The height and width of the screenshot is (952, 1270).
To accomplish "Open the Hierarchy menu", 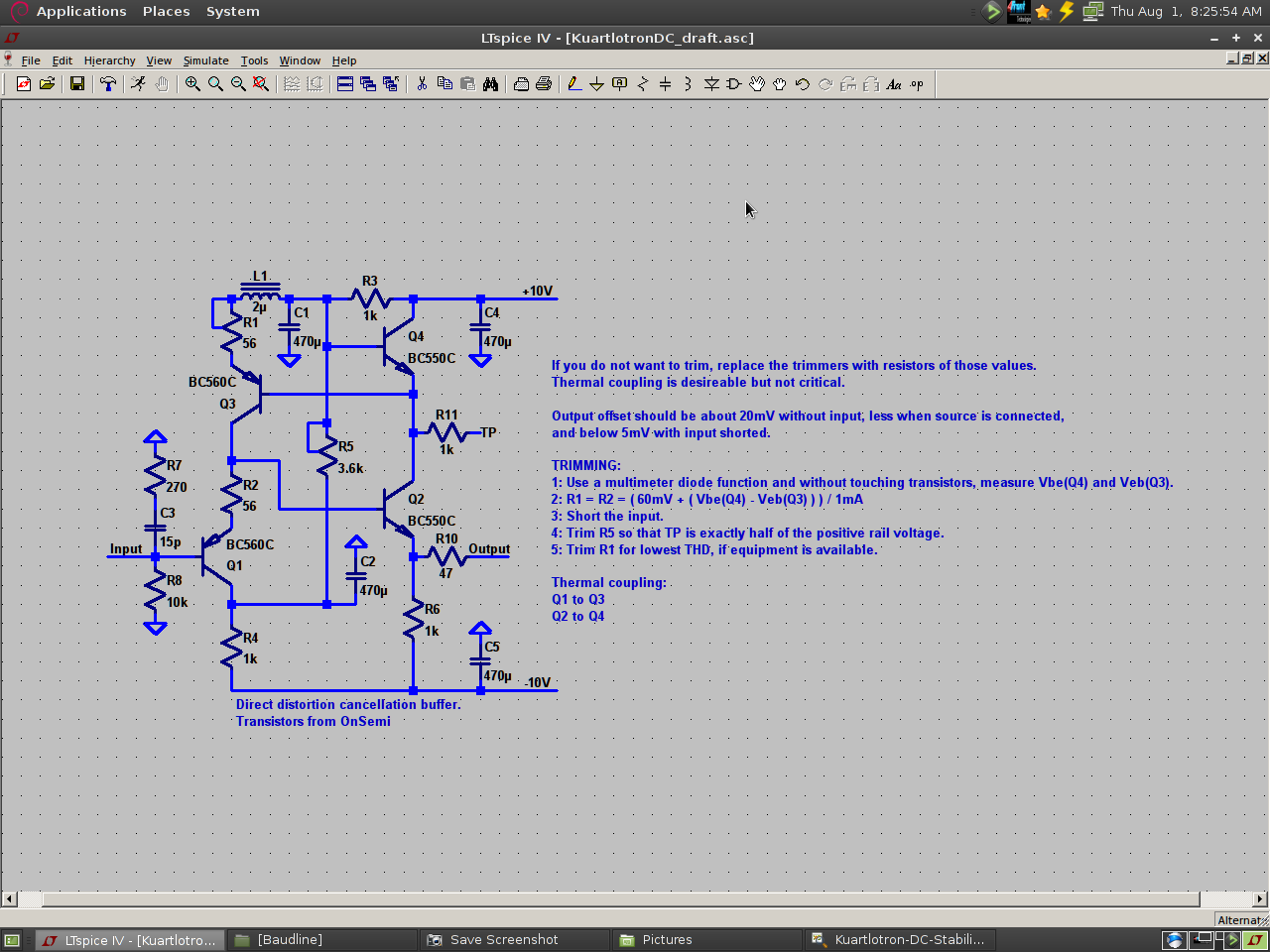I will click(109, 60).
